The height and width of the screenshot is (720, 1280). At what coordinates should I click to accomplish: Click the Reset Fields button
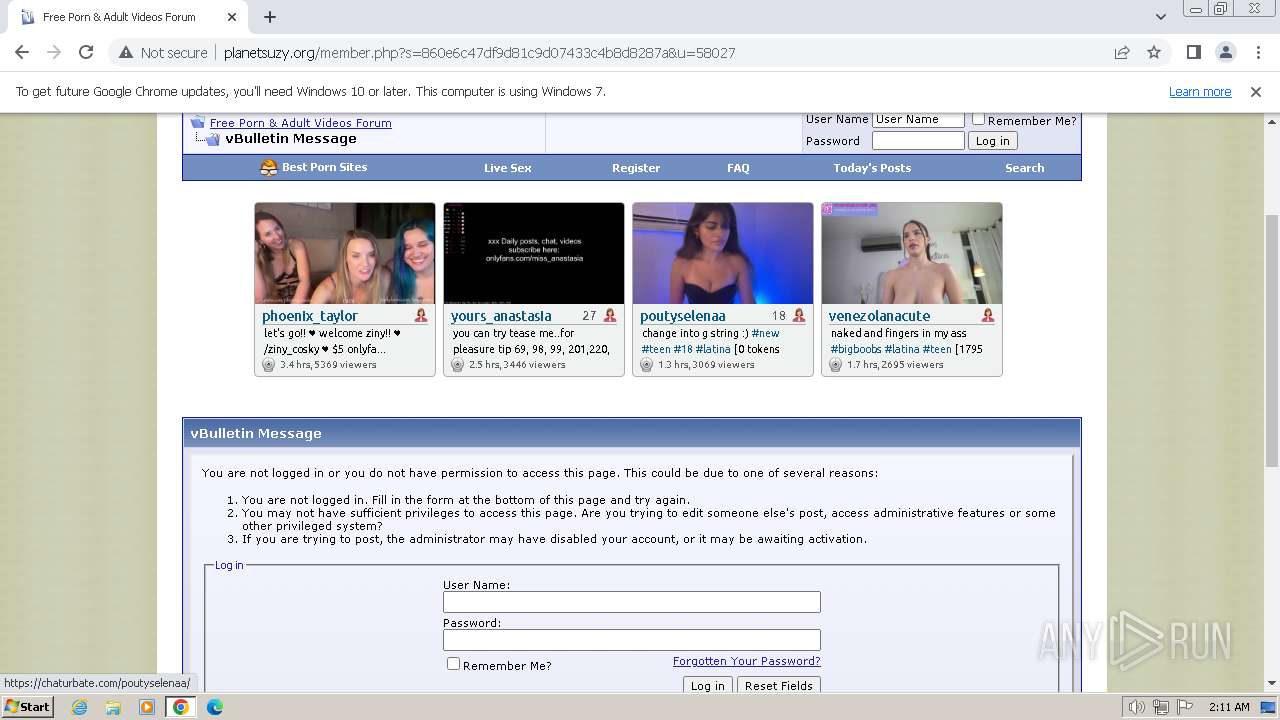tap(778, 685)
